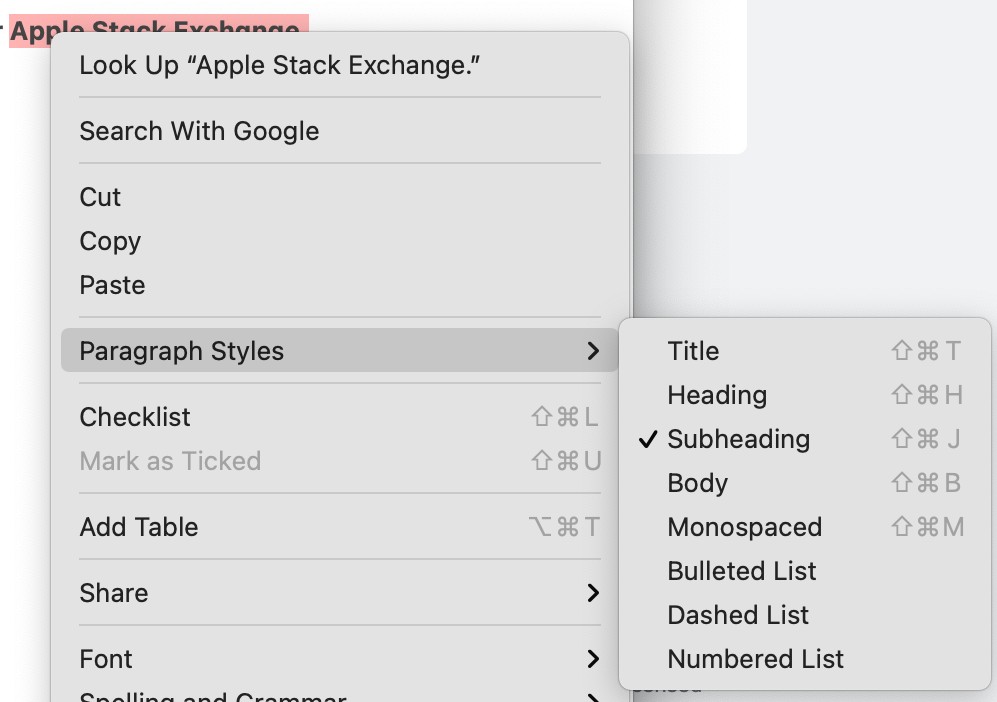Switch to a Numbered List
This screenshot has height=702, width=997.
click(755, 659)
